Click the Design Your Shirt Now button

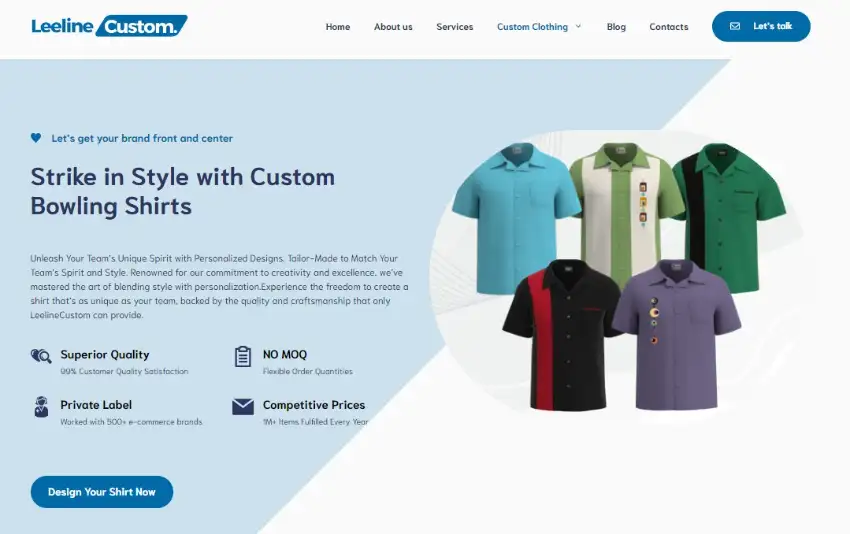102,492
